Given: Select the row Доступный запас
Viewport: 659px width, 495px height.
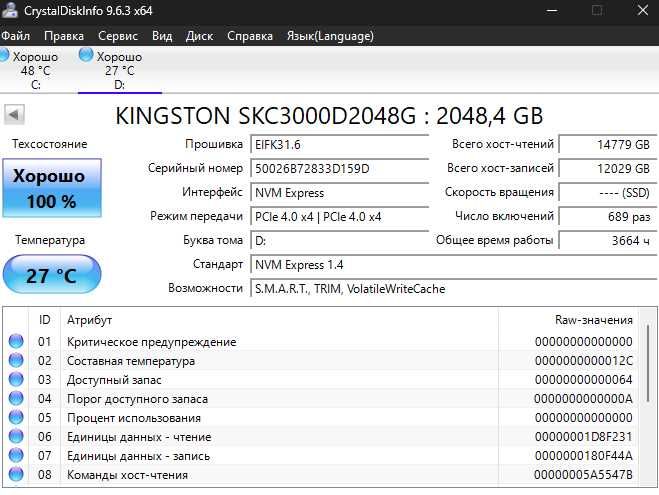Looking at the screenshot, I should click(x=321, y=379).
